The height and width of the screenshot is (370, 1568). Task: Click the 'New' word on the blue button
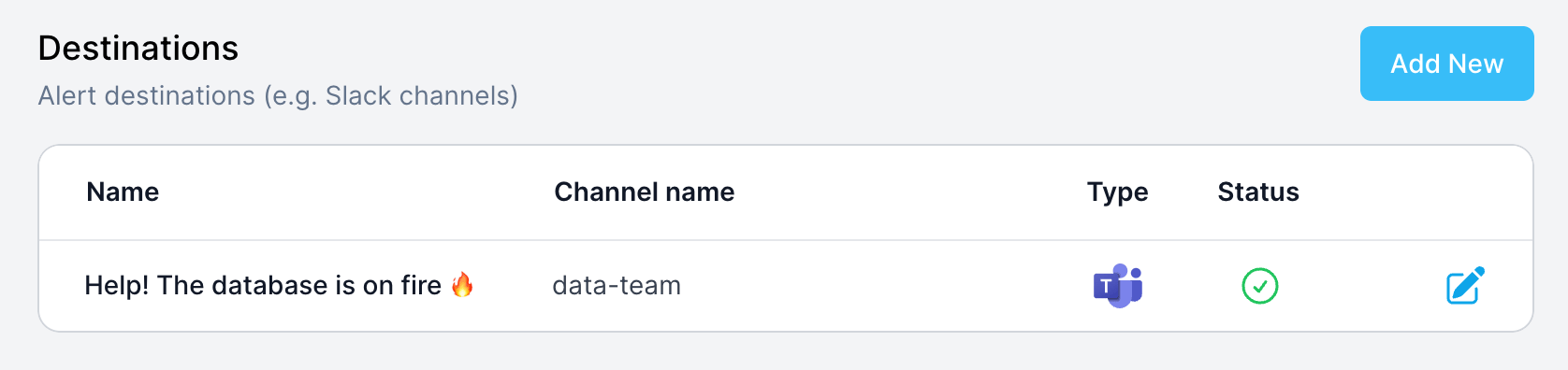tap(1475, 64)
